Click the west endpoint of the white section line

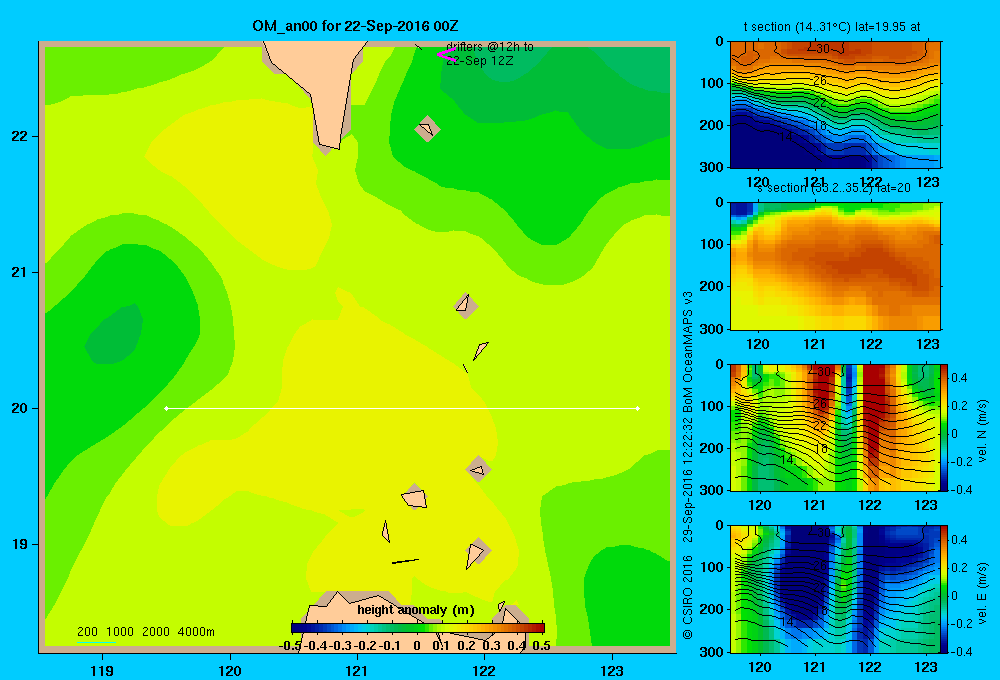coord(166,408)
